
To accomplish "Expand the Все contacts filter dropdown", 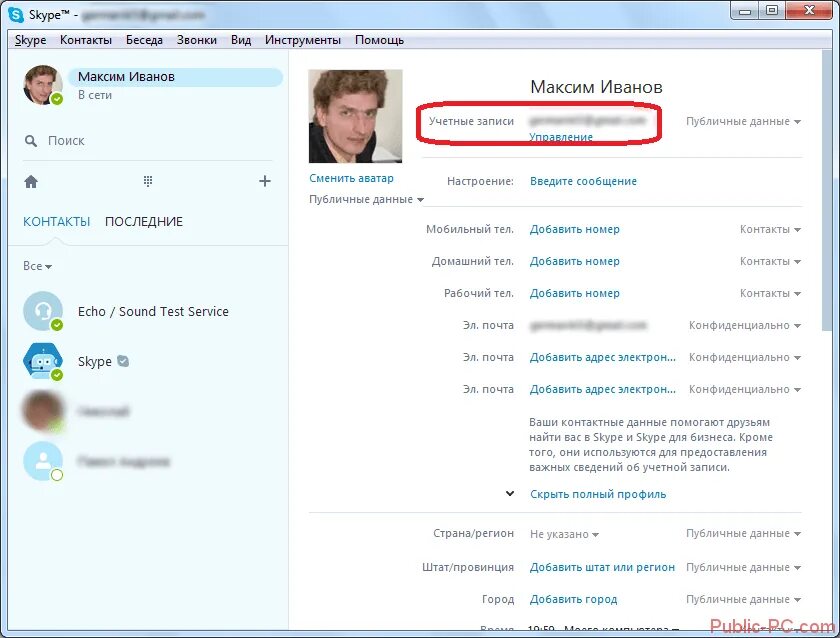I will tap(37, 266).
